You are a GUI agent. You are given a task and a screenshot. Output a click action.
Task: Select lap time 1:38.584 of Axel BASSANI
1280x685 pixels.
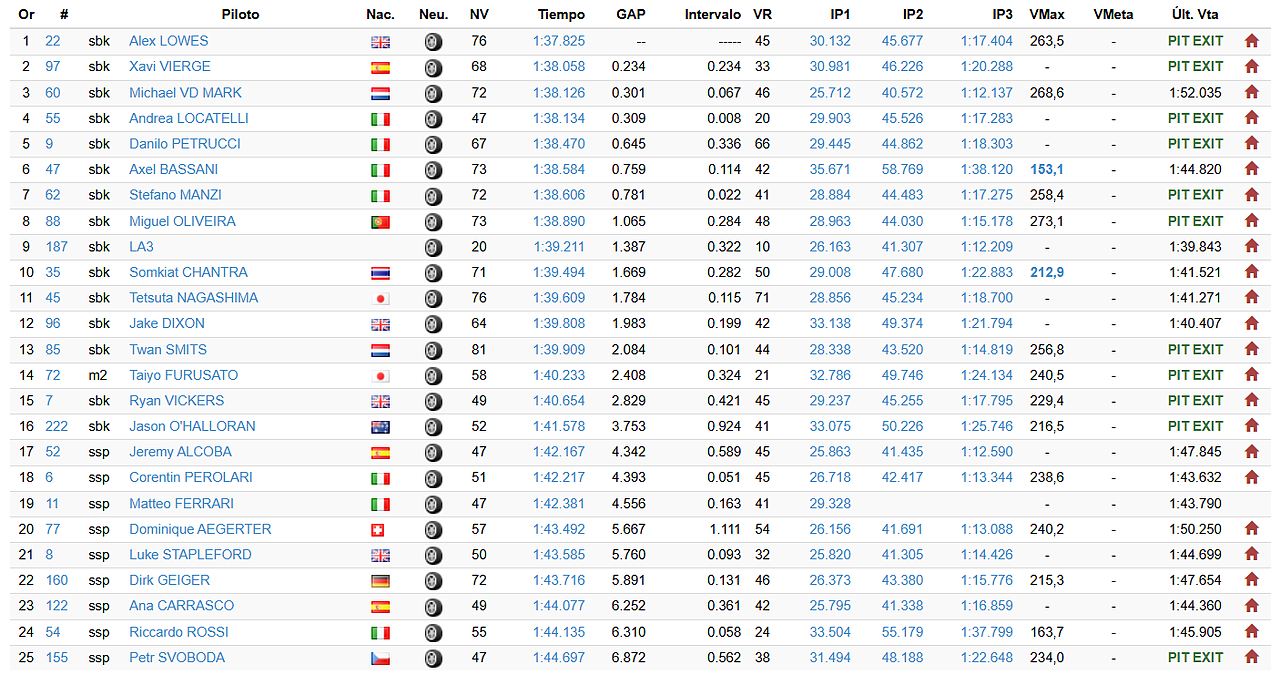[x=559, y=170]
